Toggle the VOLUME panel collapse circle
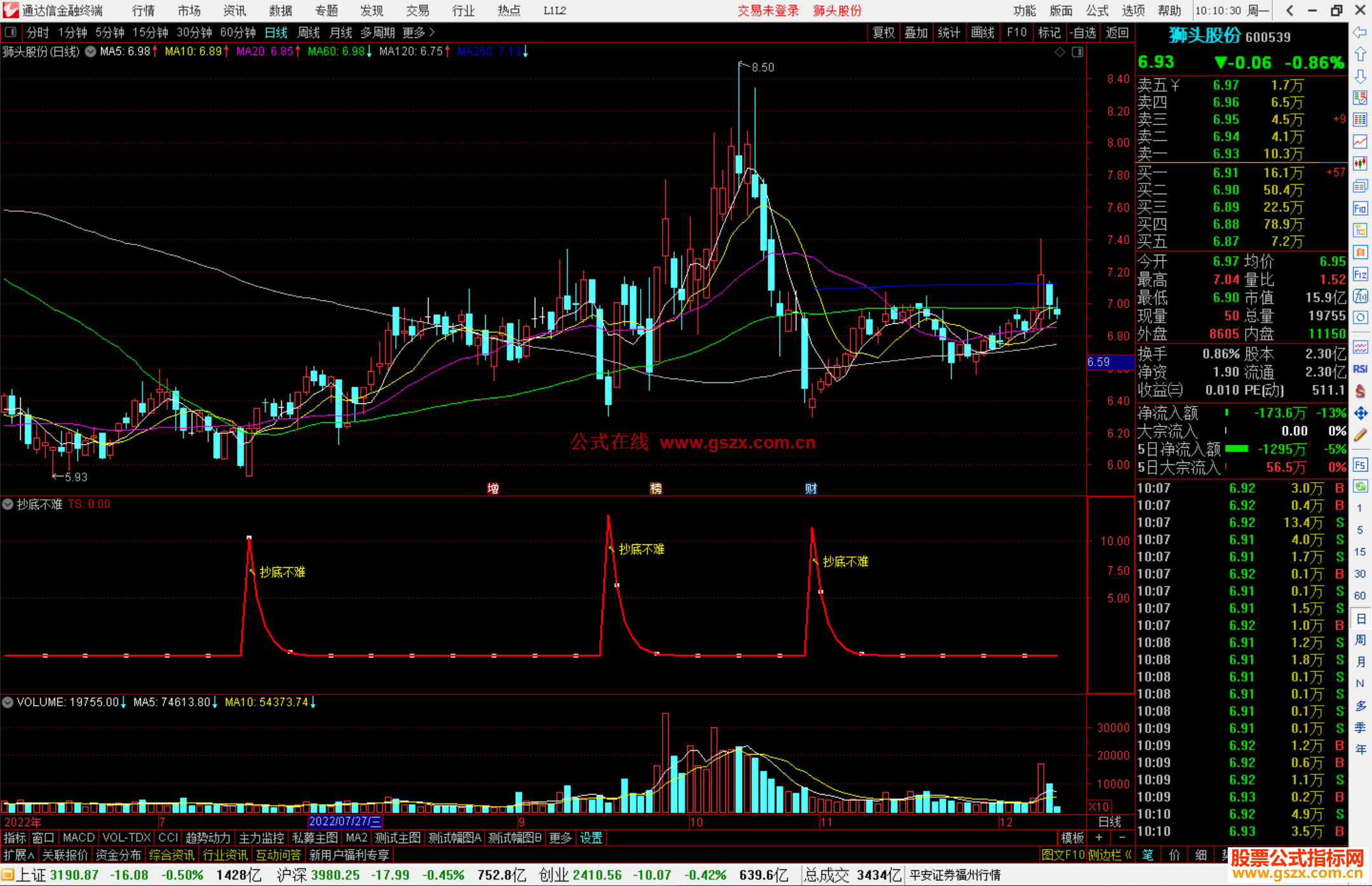1372x886 pixels. click(x=8, y=702)
